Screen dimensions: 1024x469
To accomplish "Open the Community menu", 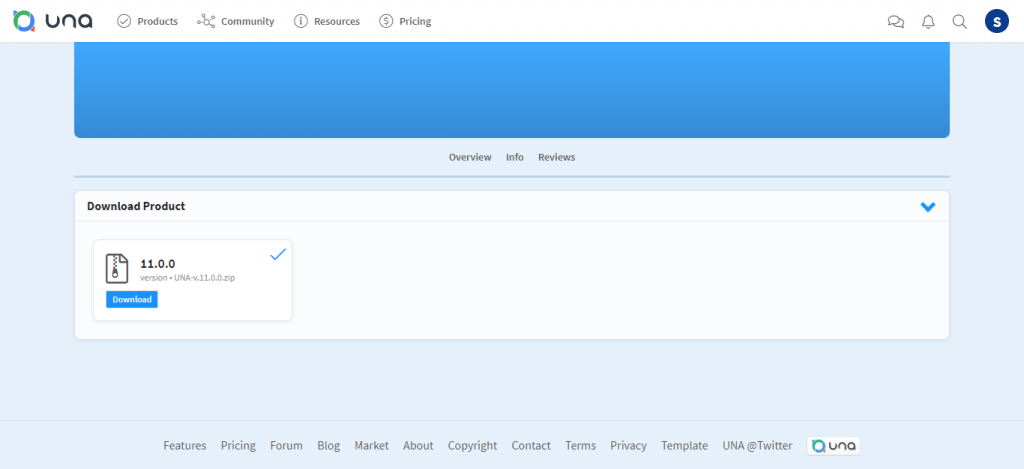I will [x=236, y=22].
